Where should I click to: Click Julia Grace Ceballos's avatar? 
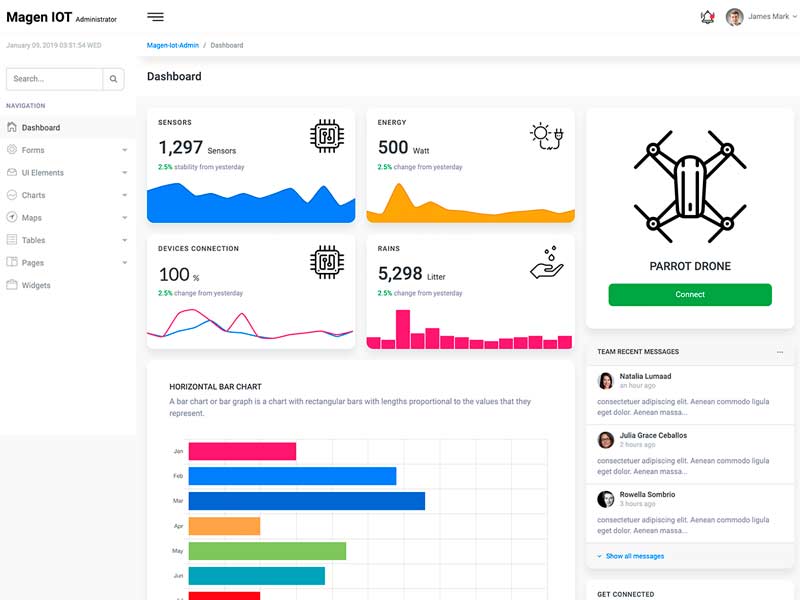606,440
